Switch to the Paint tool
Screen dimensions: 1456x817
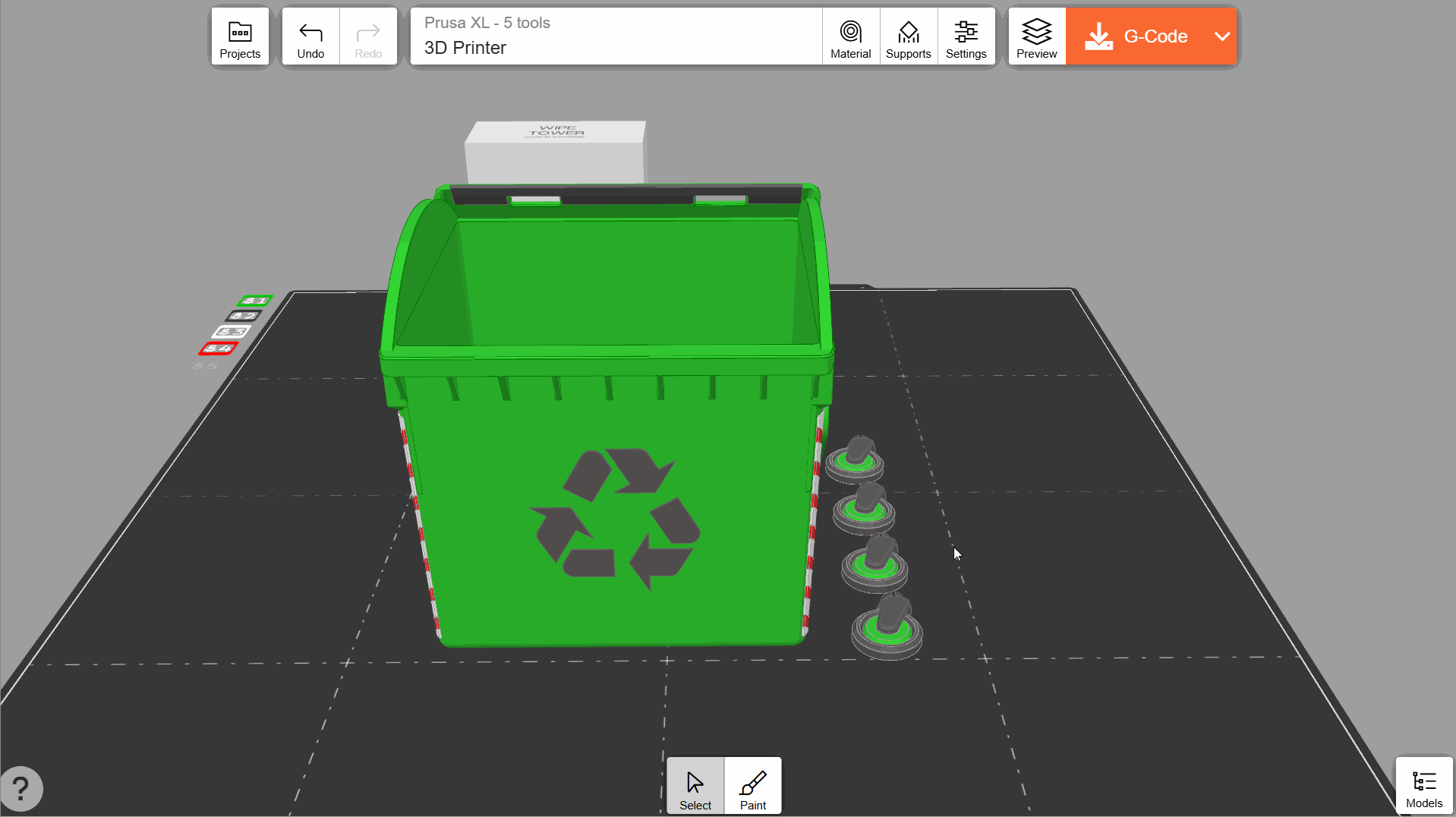click(x=753, y=787)
